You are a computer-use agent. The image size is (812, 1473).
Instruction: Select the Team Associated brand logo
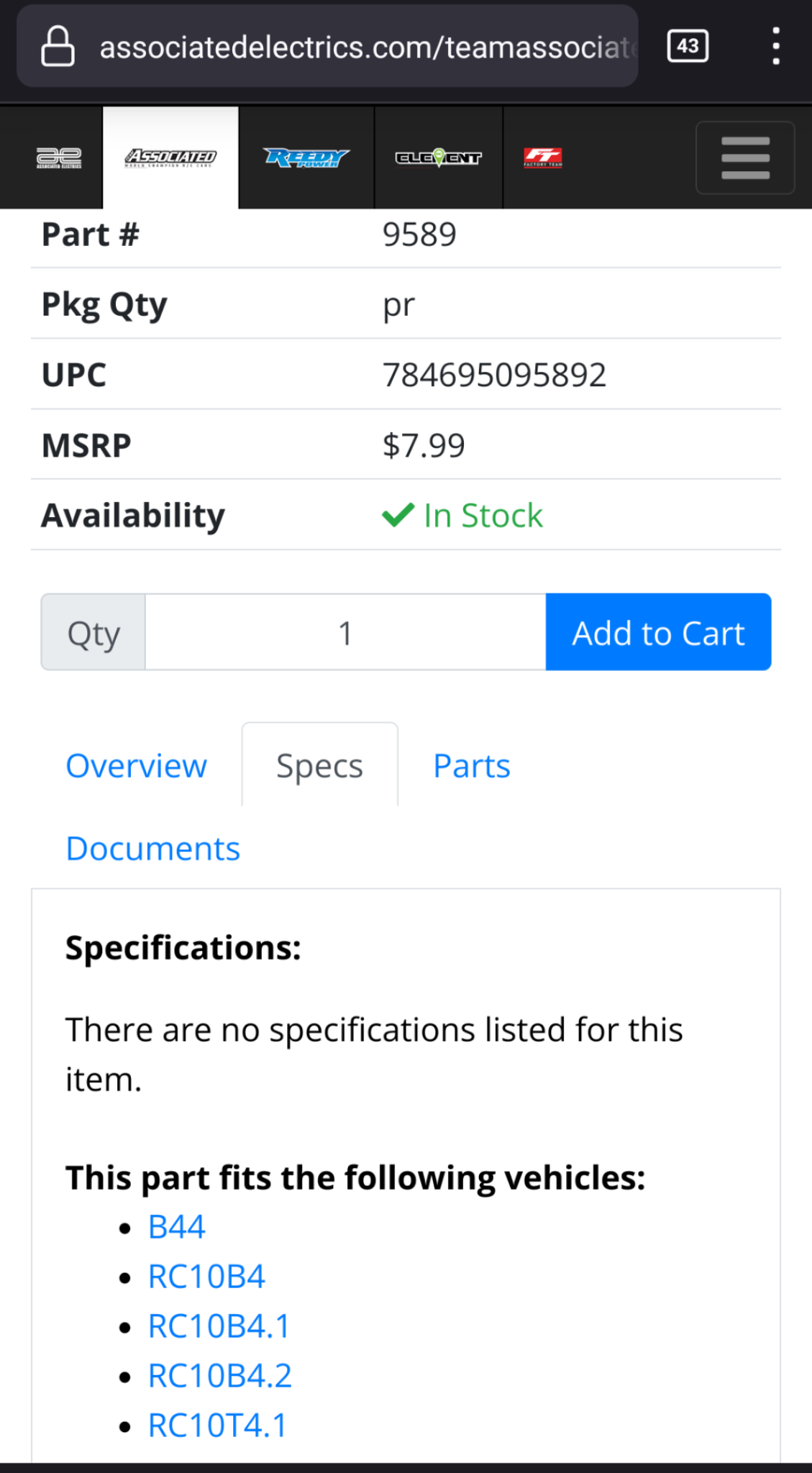pyautogui.click(x=171, y=158)
